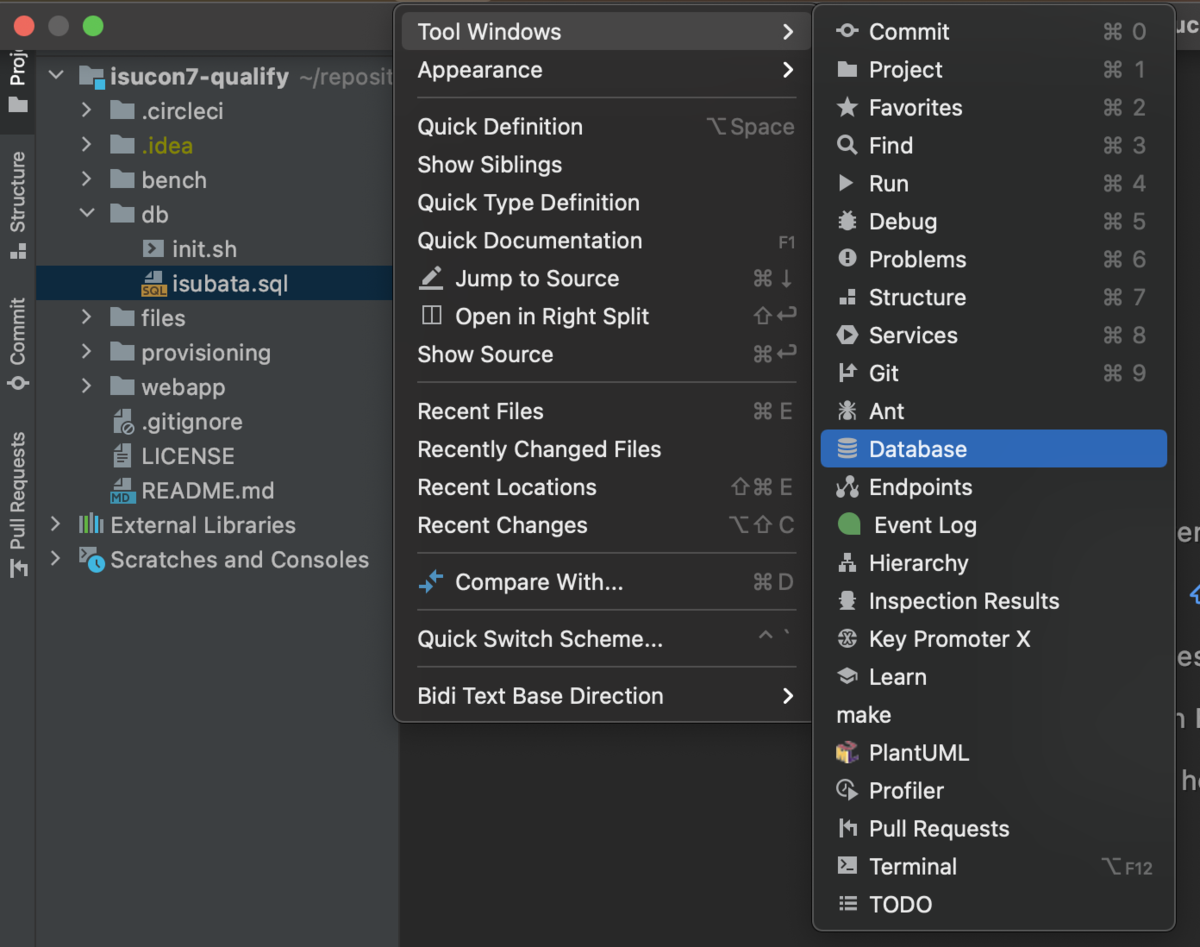Click the Debug bug icon

click(x=847, y=221)
